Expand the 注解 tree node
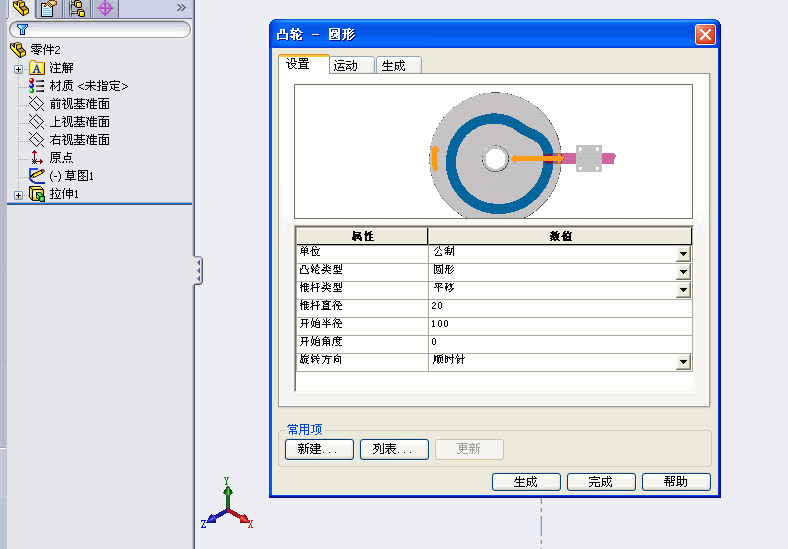 (x=19, y=69)
